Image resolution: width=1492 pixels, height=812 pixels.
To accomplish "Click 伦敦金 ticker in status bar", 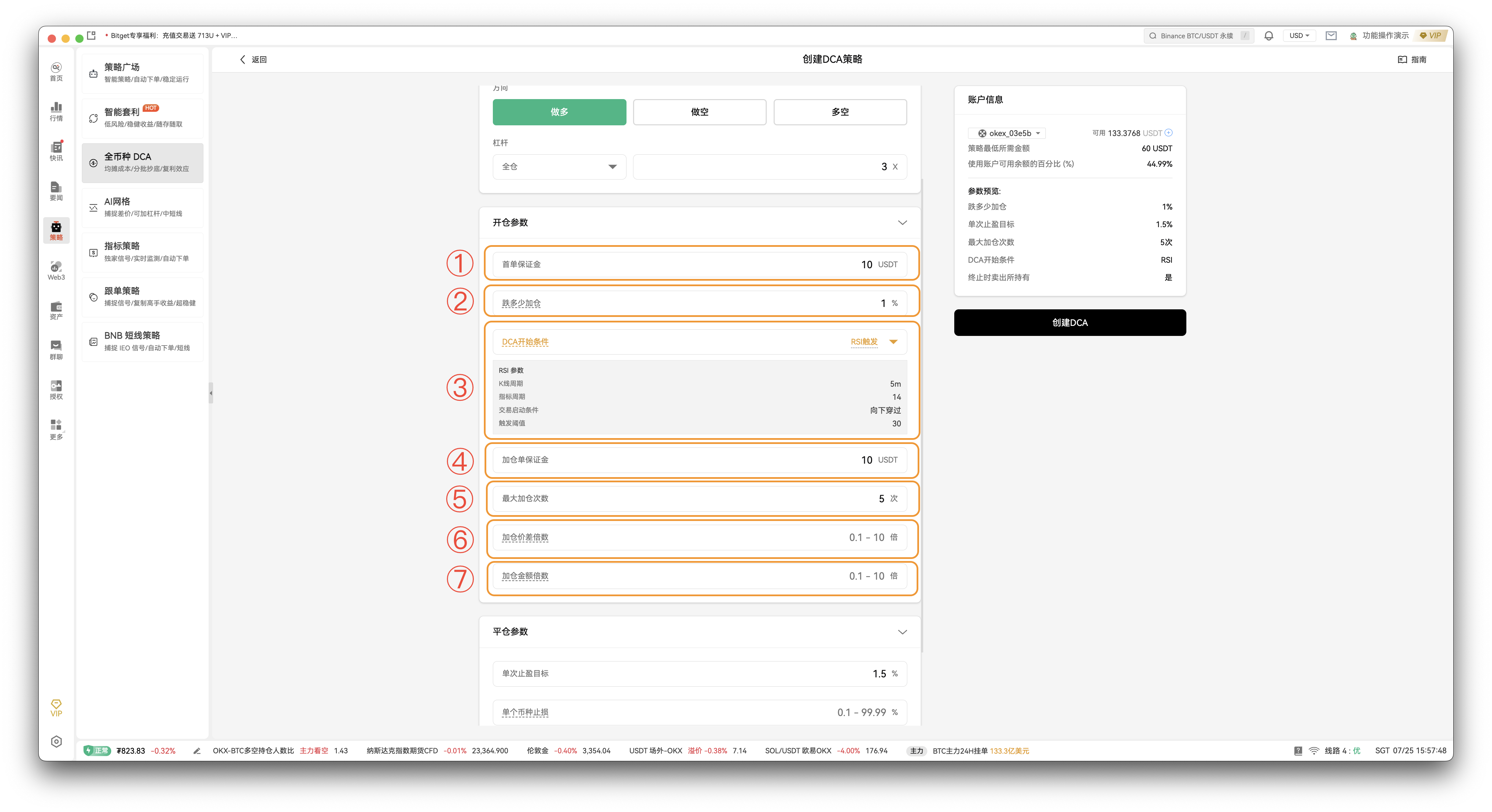I will click(x=568, y=751).
